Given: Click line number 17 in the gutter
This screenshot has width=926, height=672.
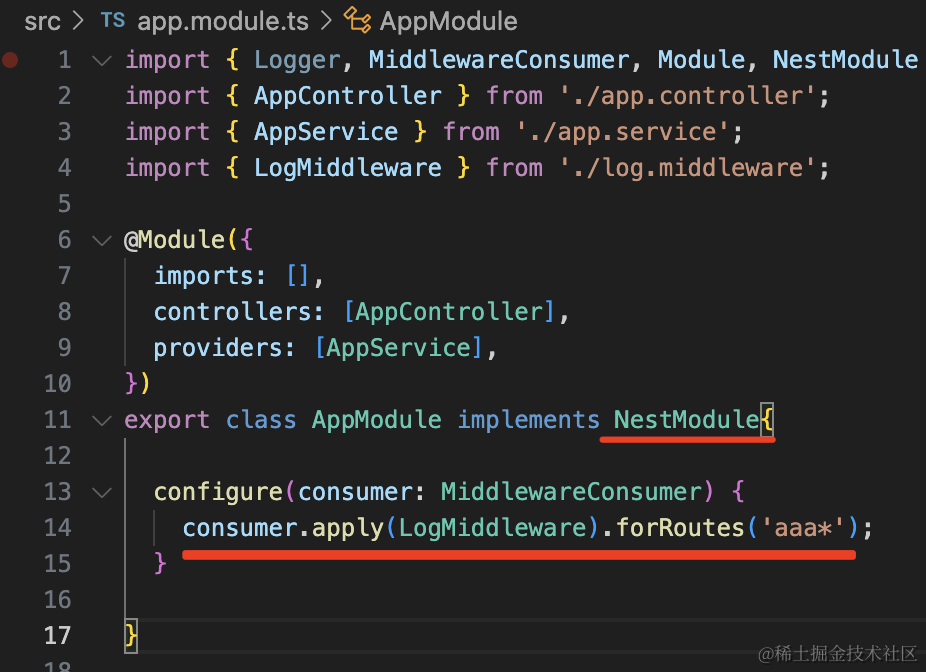Looking at the screenshot, I should [58, 635].
